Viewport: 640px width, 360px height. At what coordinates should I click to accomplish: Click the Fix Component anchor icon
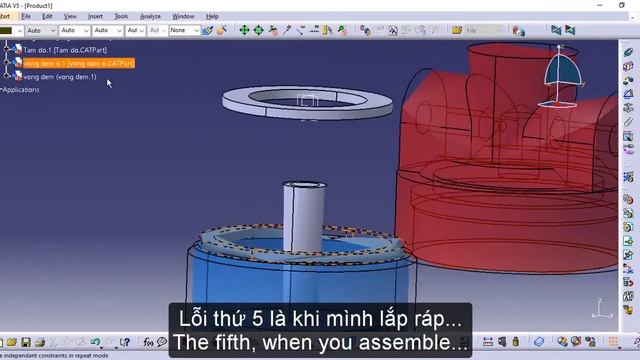point(628,108)
